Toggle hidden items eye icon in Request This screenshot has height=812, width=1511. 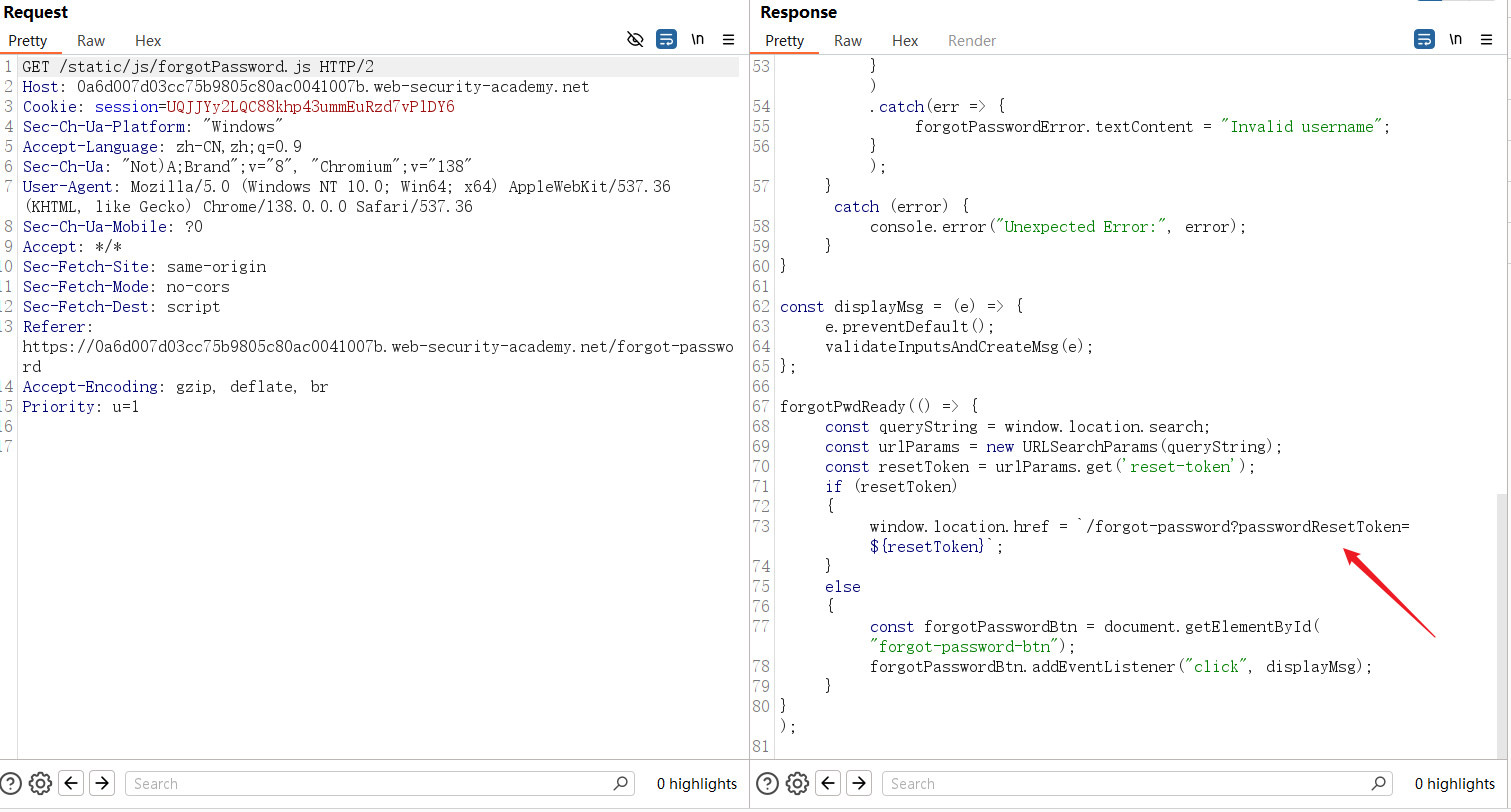coord(635,40)
